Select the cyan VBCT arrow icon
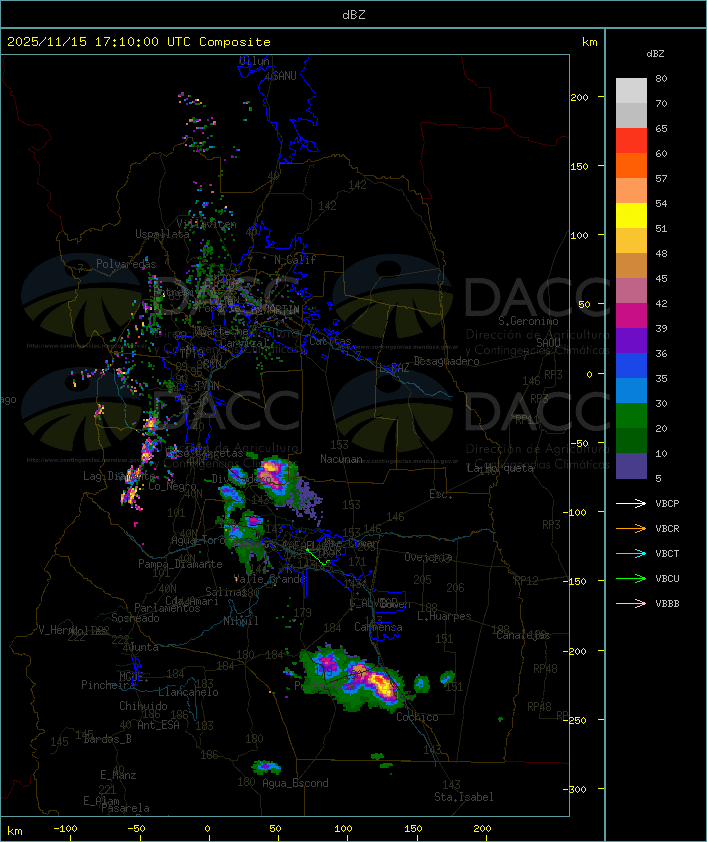Screen dimensions: 707x842 click(631, 553)
